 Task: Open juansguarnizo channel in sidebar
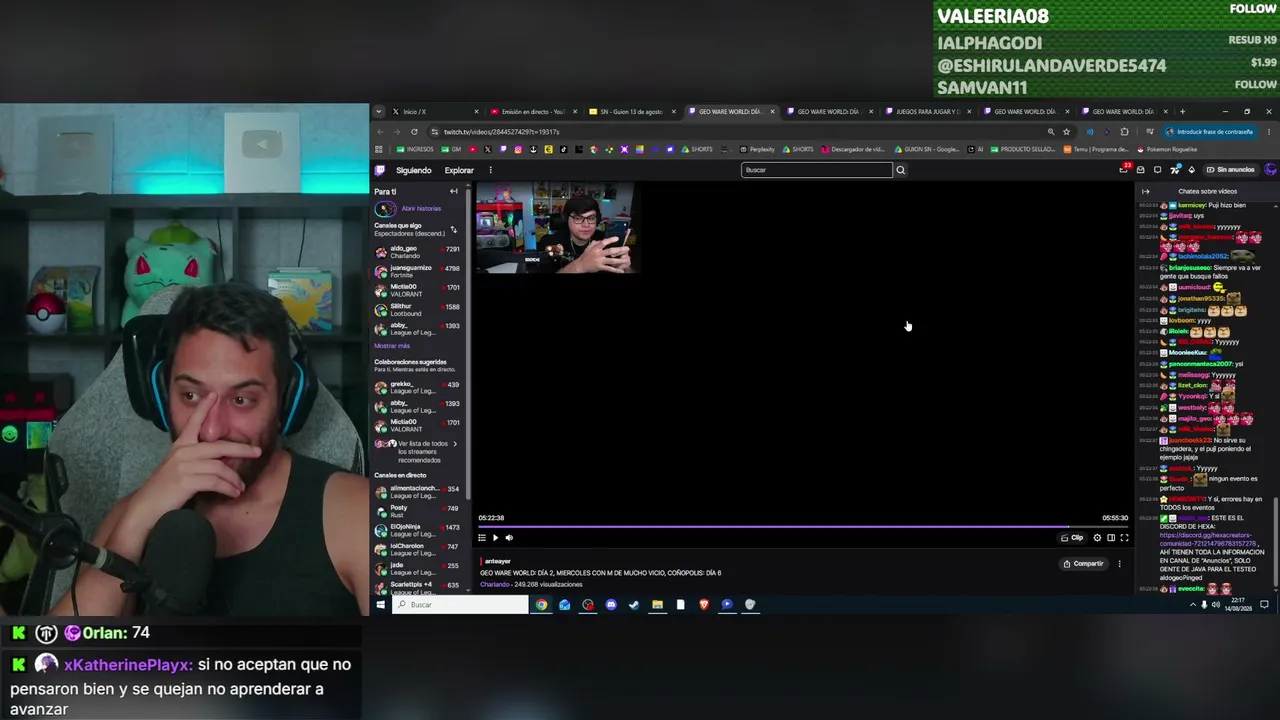coord(418,271)
